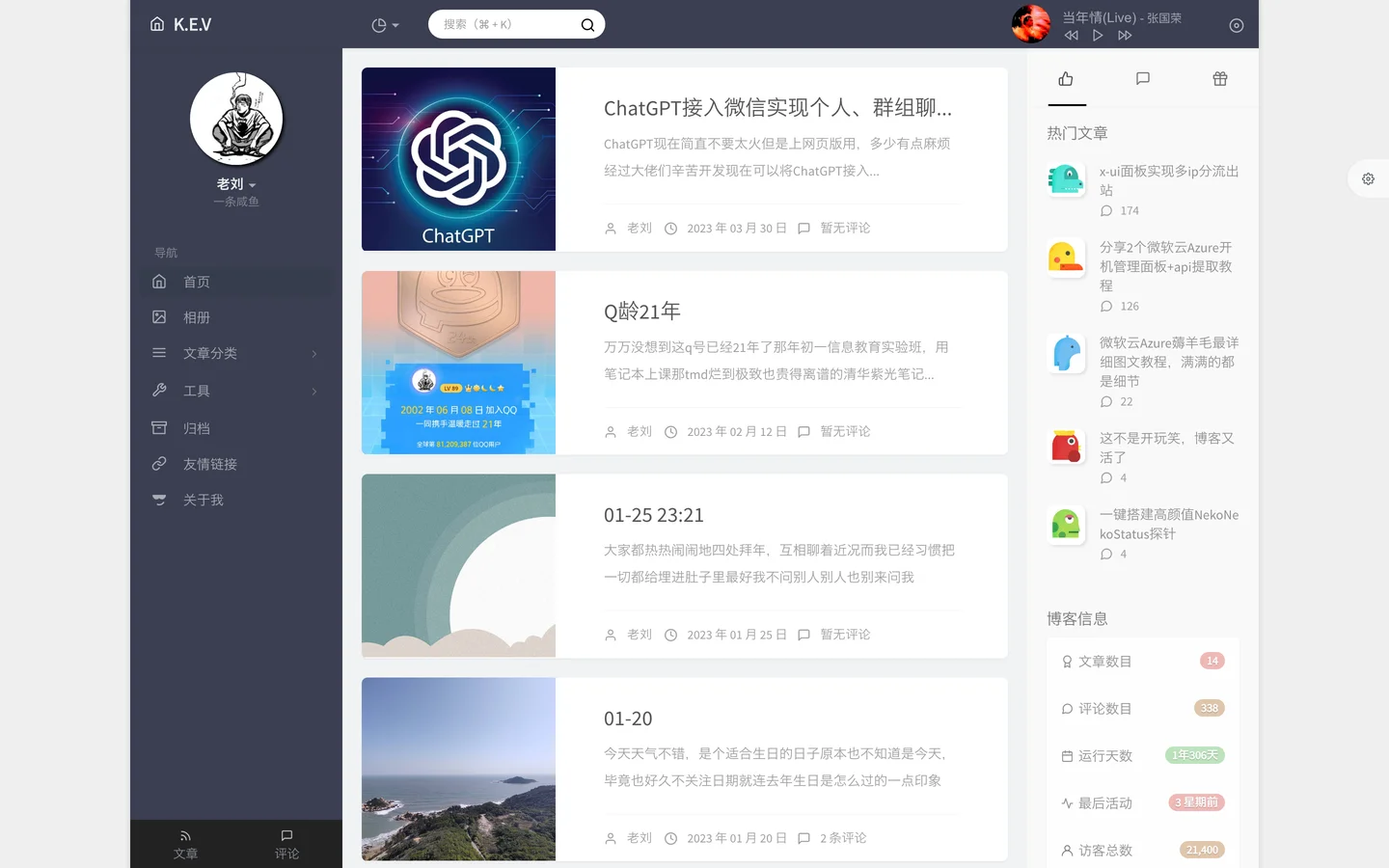Click the 最后活动 badge 3星期前
Screen dimensions: 1389x868
click(1197, 802)
